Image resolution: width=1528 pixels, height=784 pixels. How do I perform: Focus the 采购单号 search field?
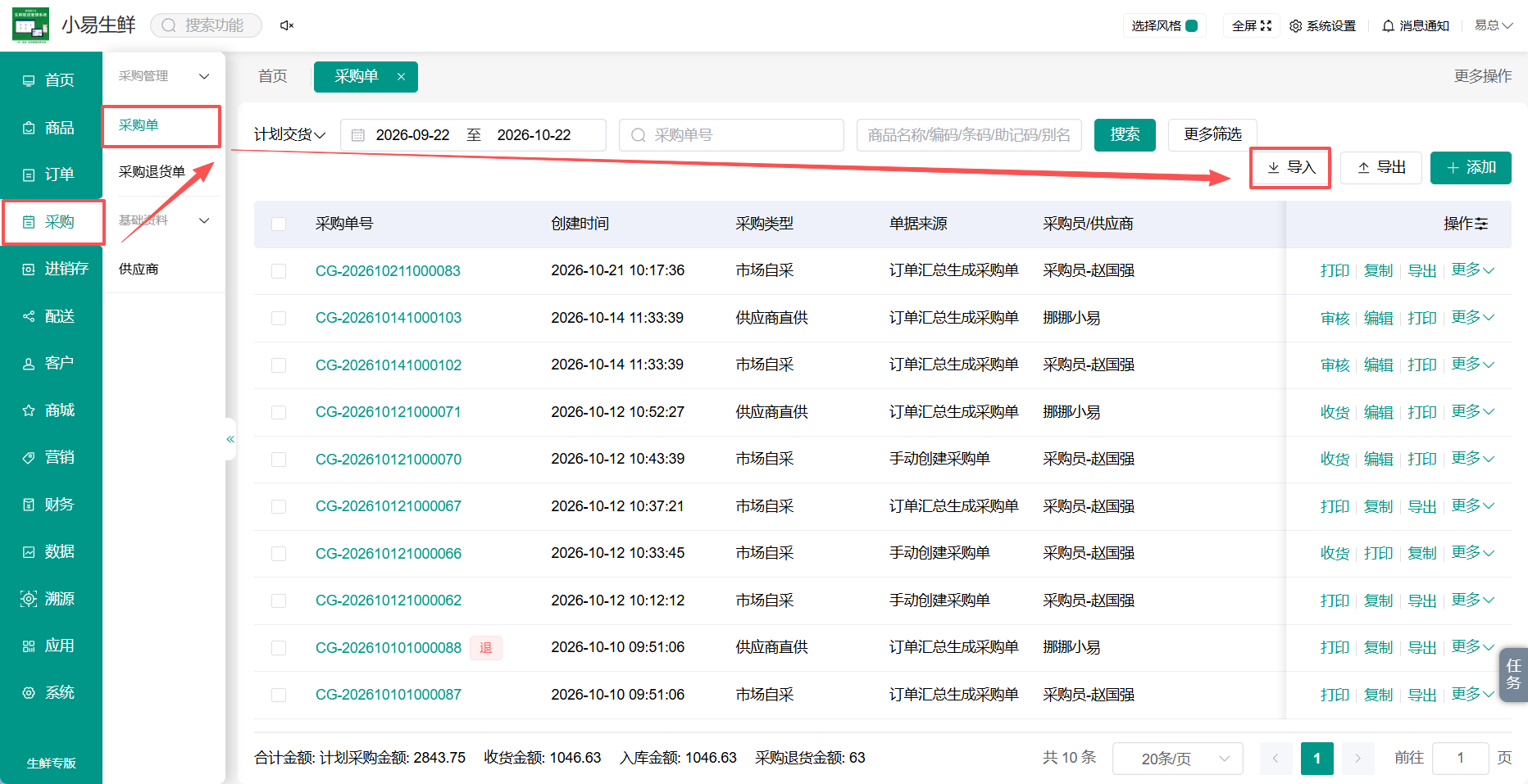coord(731,135)
